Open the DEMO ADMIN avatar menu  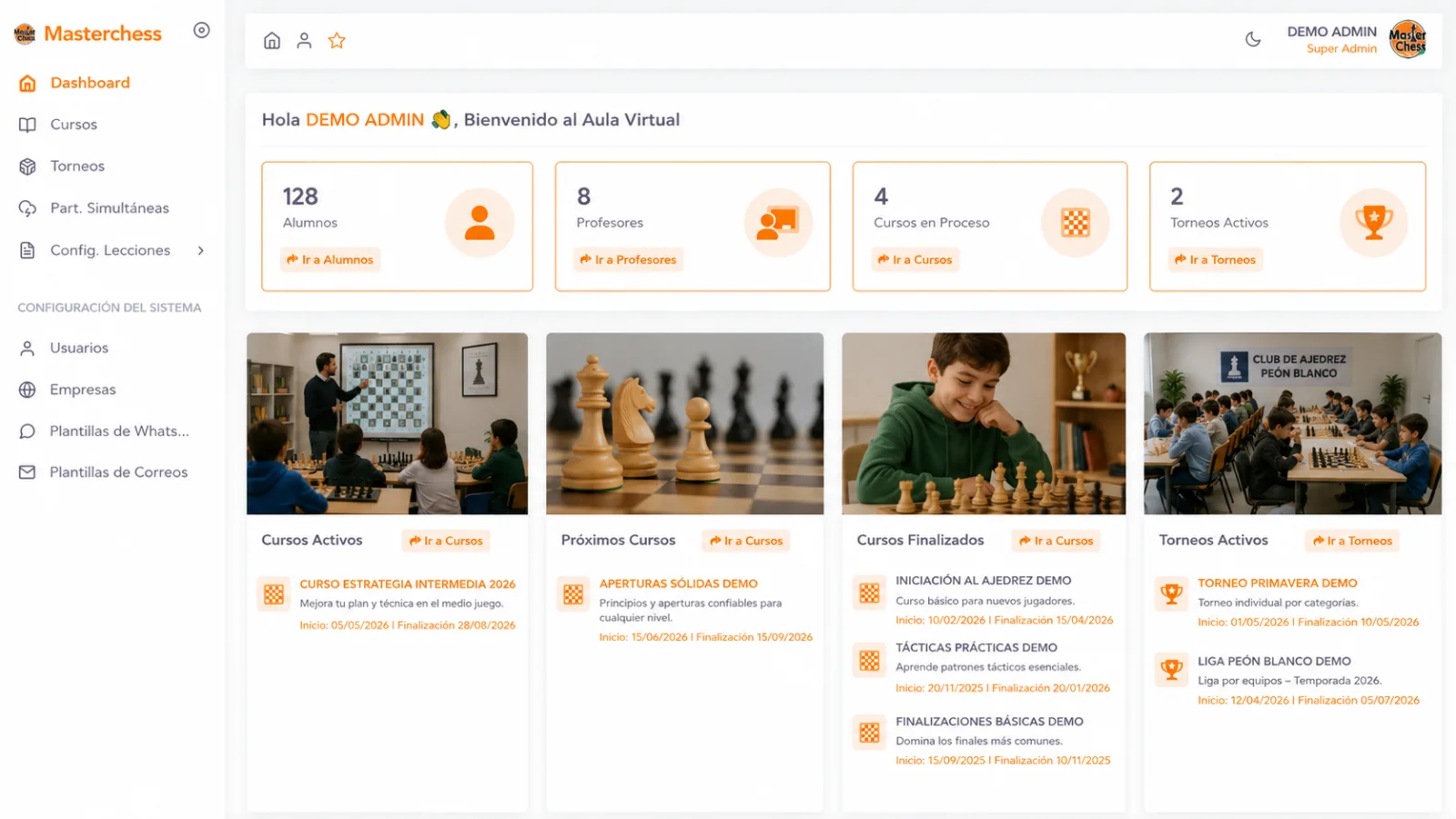1408,39
